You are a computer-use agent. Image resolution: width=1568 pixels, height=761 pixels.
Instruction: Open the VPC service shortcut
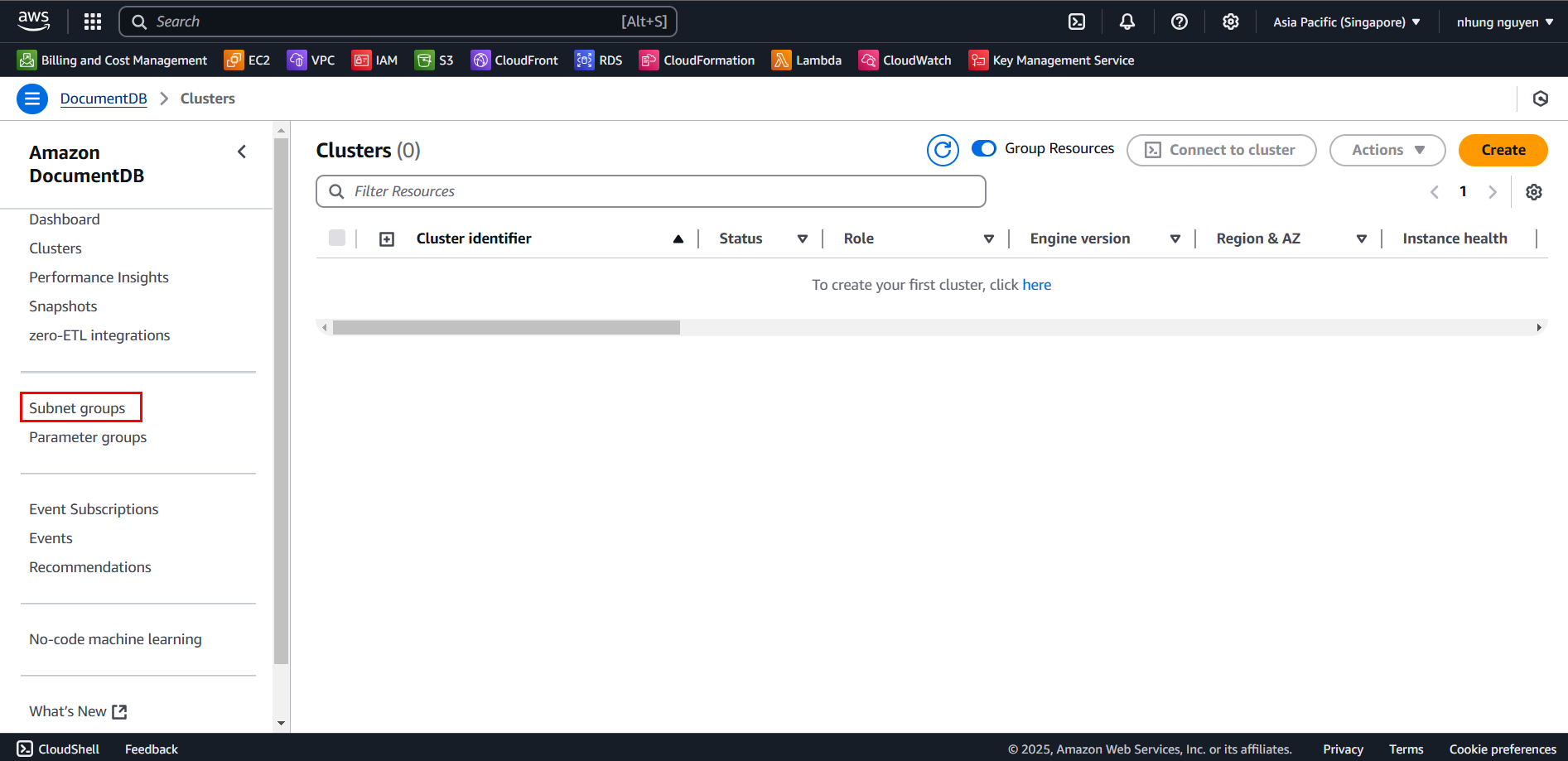311,60
